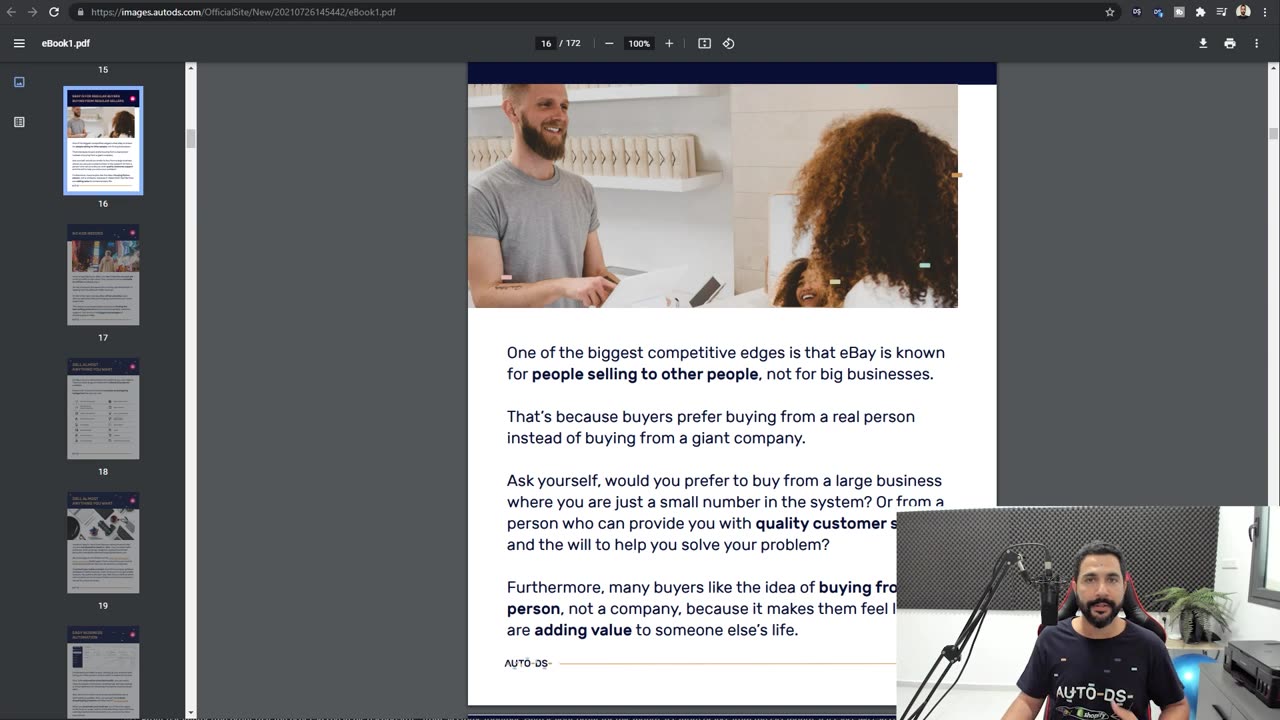
Task: Click the 100% zoom level field
Action: click(639, 43)
